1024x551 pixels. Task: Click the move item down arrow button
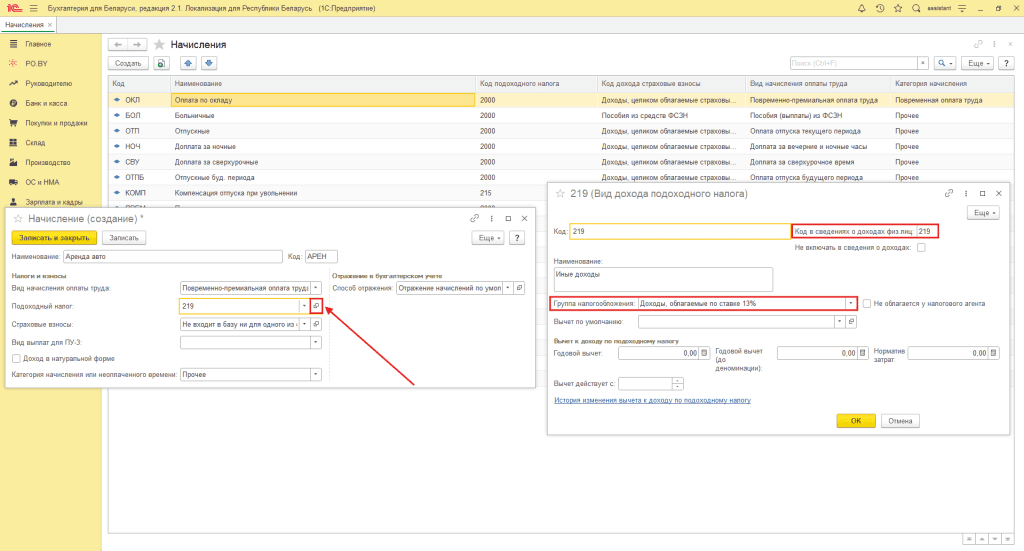click(x=209, y=63)
